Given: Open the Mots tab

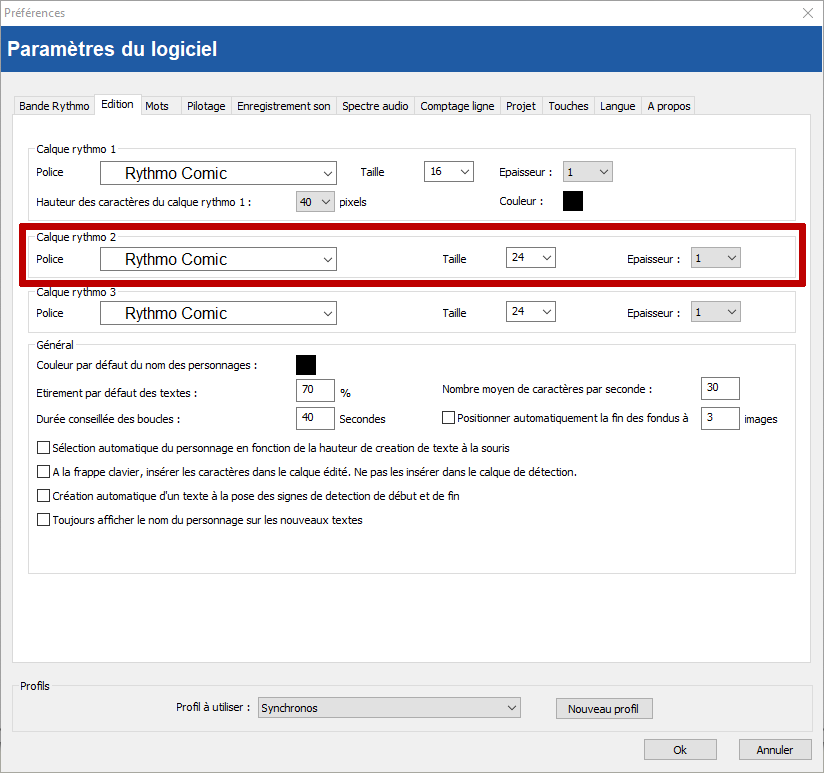Looking at the screenshot, I should click(157, 106).
